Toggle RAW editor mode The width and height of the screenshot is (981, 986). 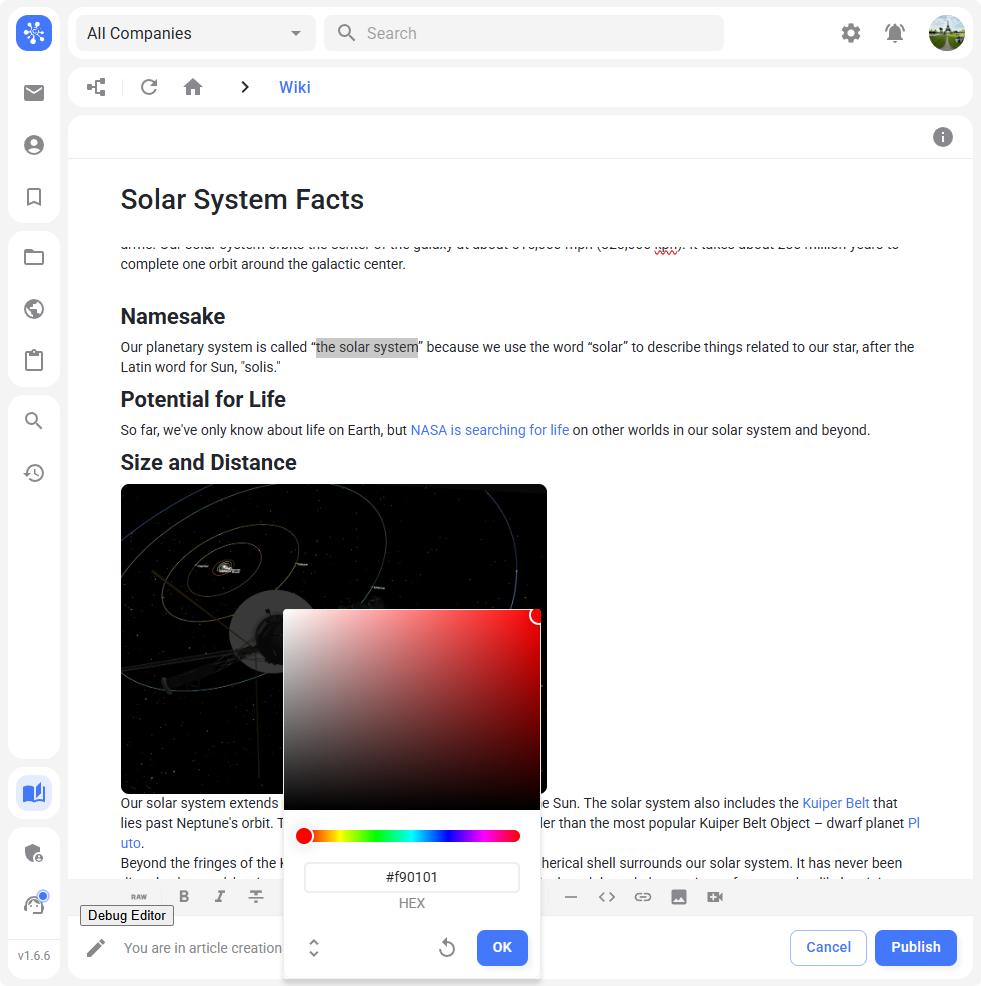click(138, 897)
